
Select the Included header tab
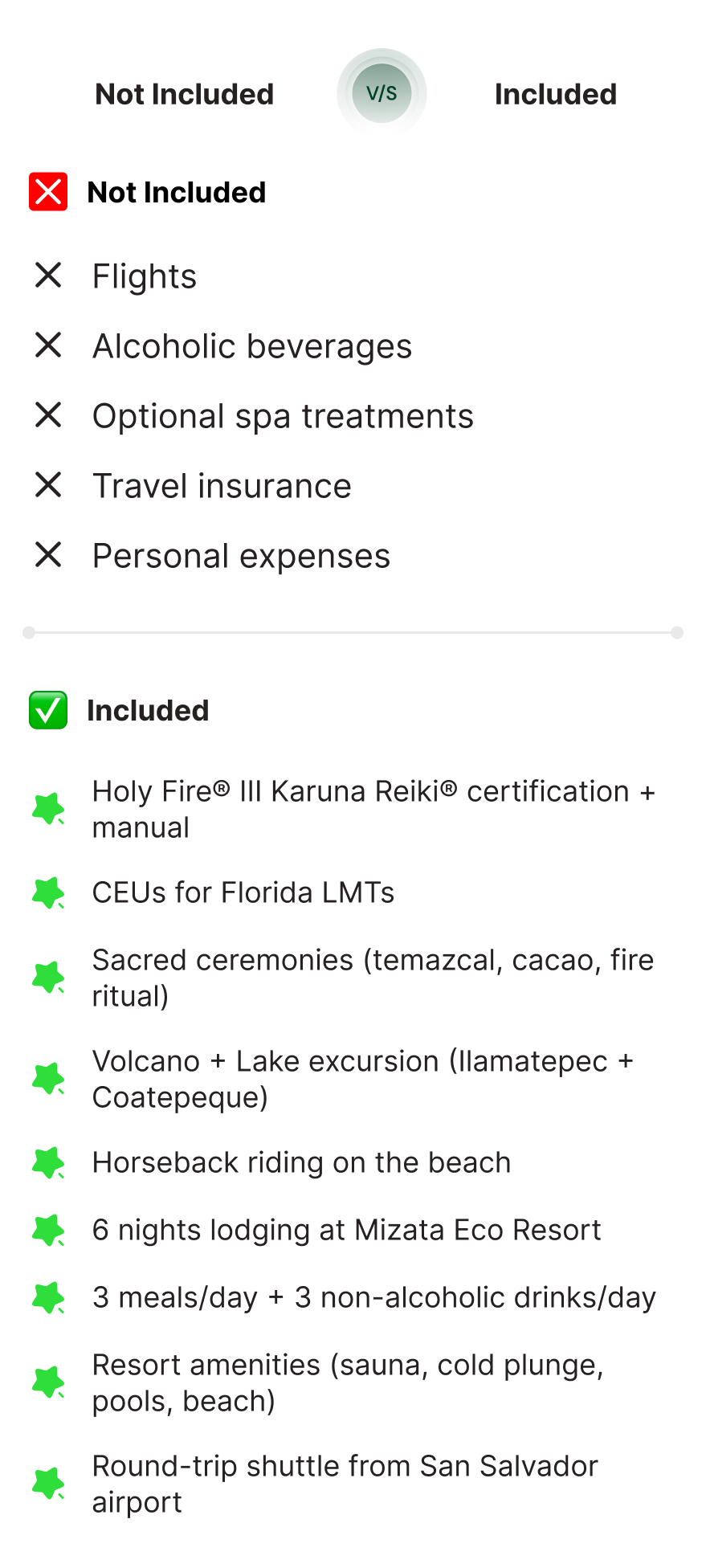click(555, 94)
